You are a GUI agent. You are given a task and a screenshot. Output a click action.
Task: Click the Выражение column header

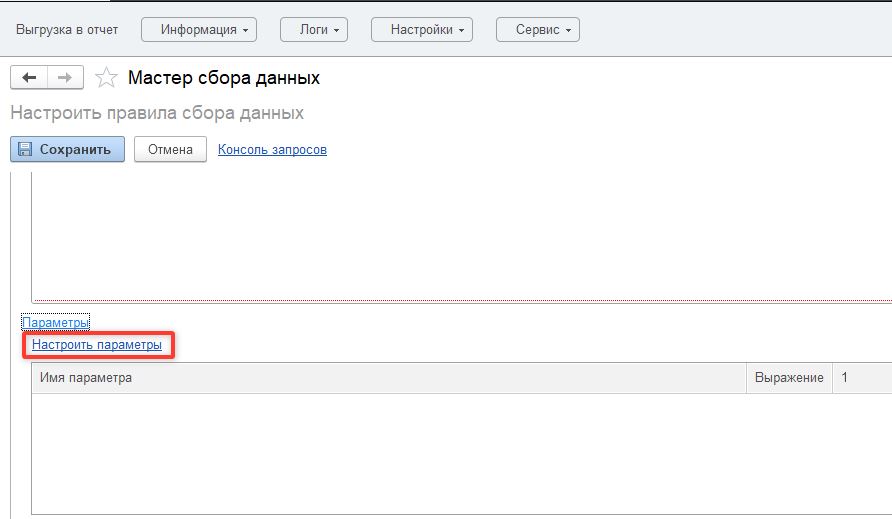tap(789, 378)
